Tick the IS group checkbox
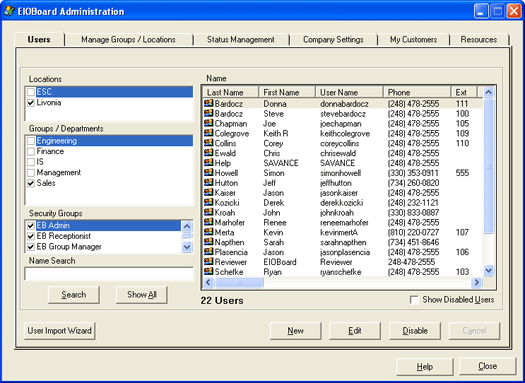This screenshot has width=525, height=383. [x=31, y=162]
